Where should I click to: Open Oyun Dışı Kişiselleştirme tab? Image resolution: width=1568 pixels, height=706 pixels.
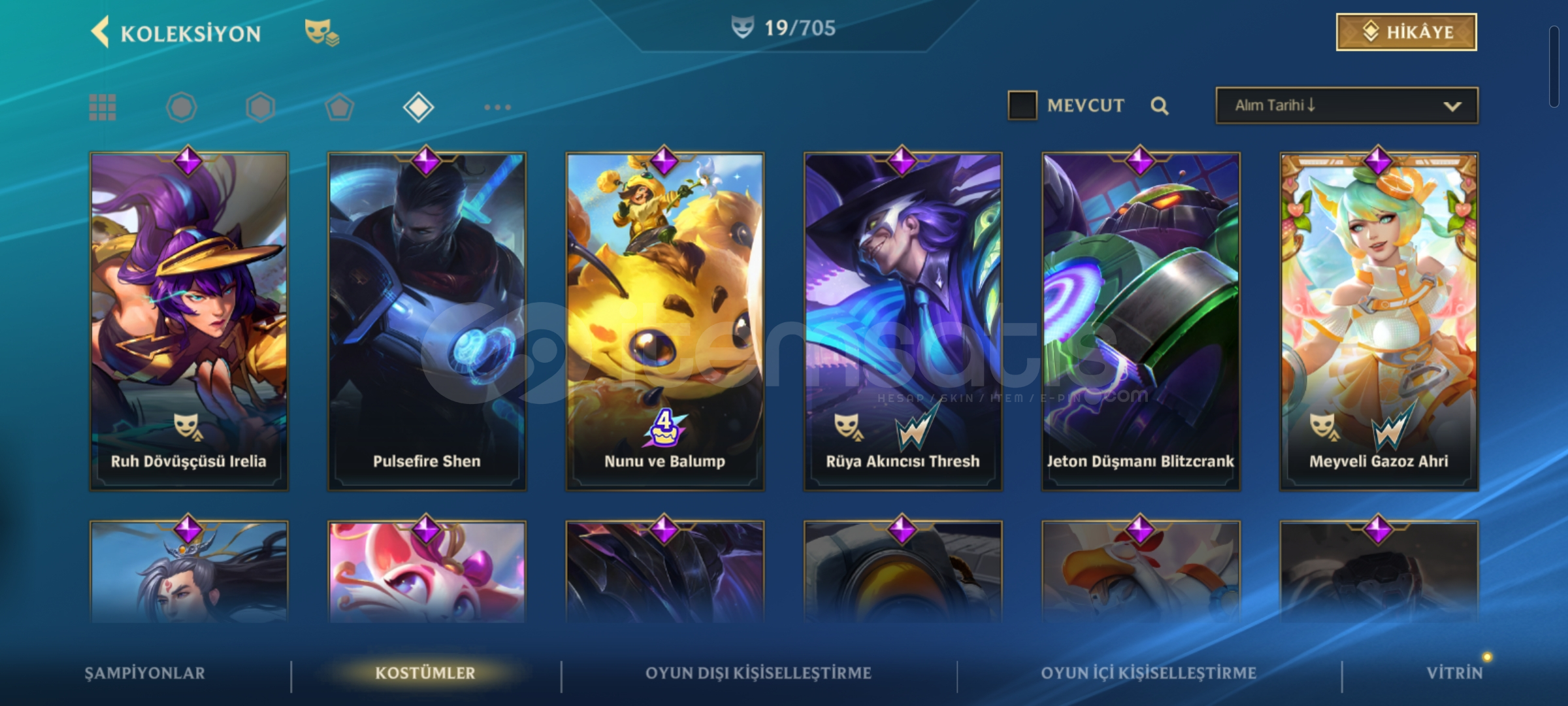pos(759,673)
